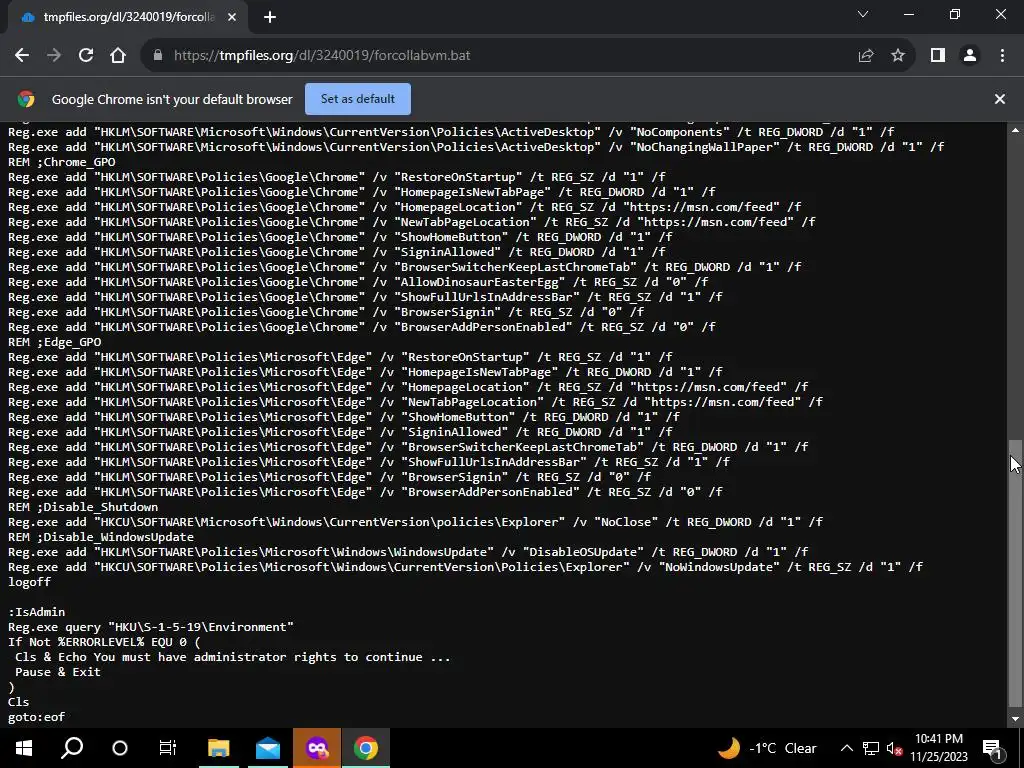Select the tmpfiles.org forcollabvm tab

[x=124, y=17]
